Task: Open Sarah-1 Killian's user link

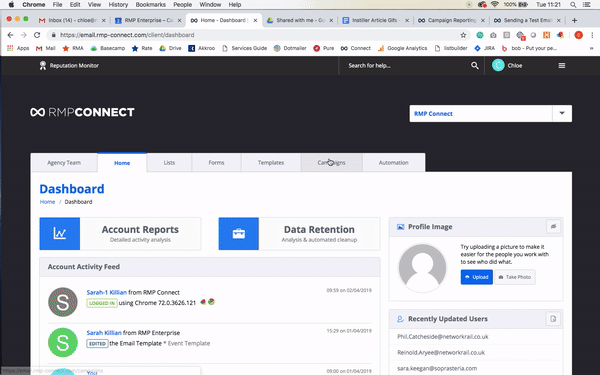Action: pos(106,292)
